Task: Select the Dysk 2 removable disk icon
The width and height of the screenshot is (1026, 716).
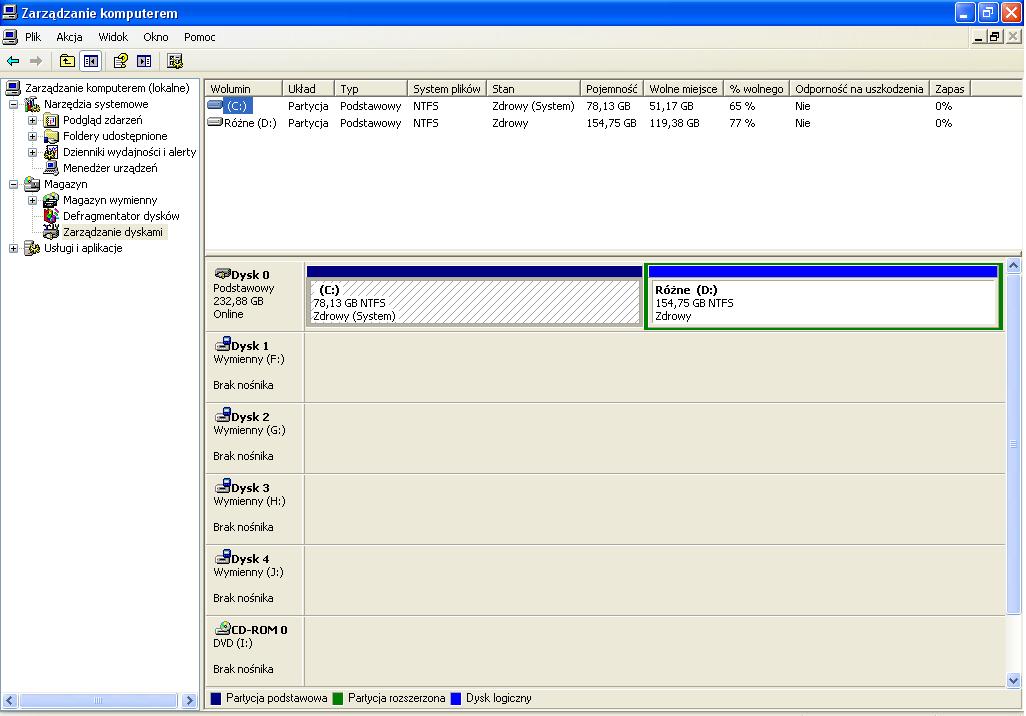Action: tap(222, 415)
